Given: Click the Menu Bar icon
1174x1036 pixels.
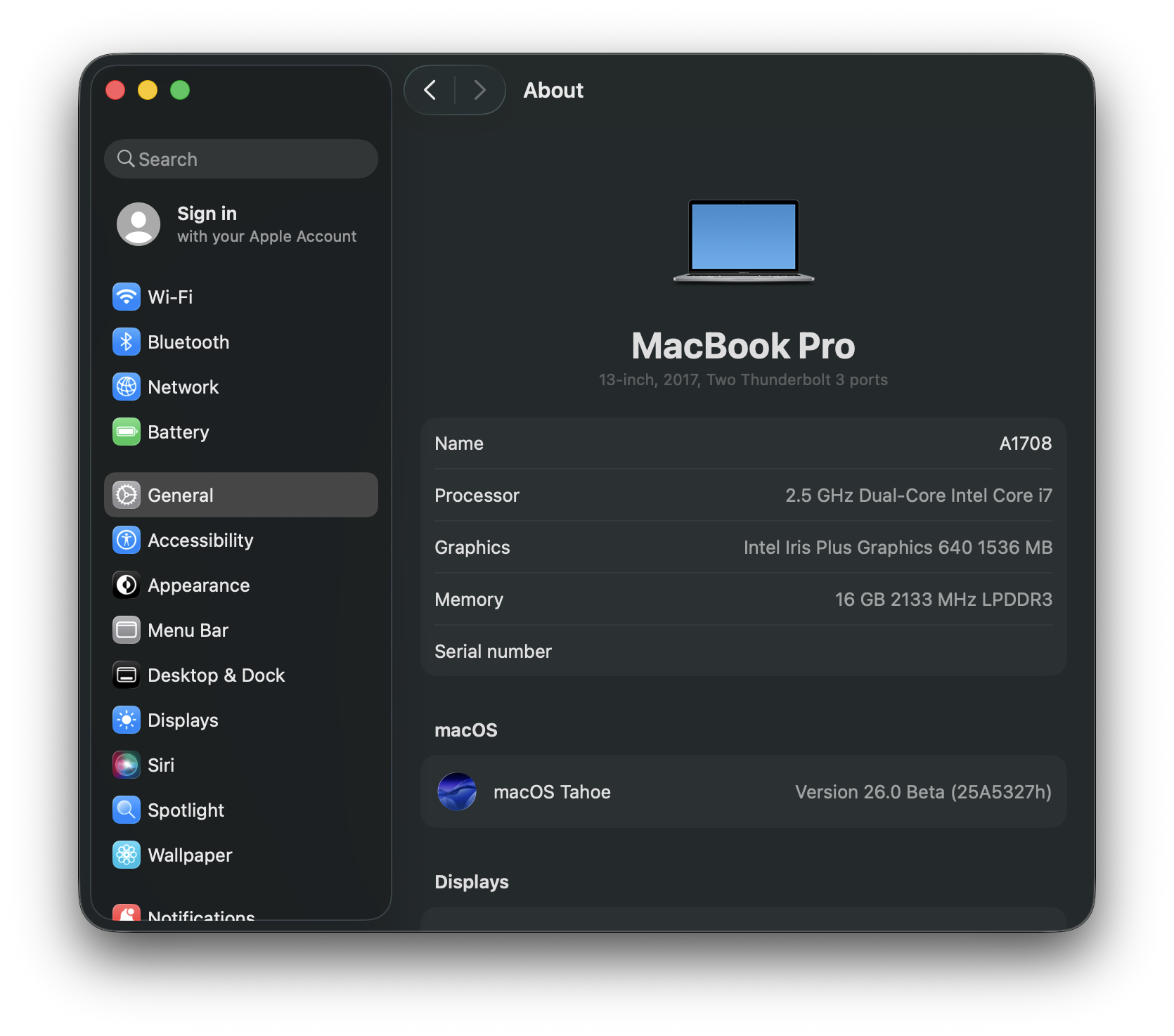Looking at the screenshot, I should click(x=127, y=630).
